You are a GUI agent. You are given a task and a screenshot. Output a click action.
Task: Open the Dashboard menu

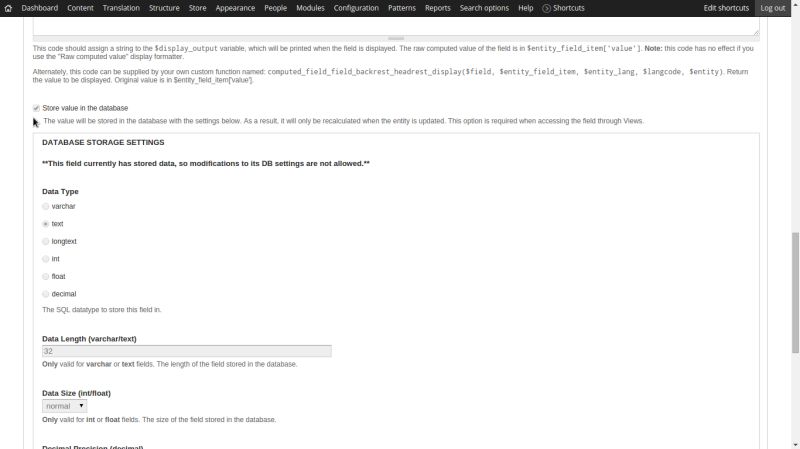click(40, 8)
